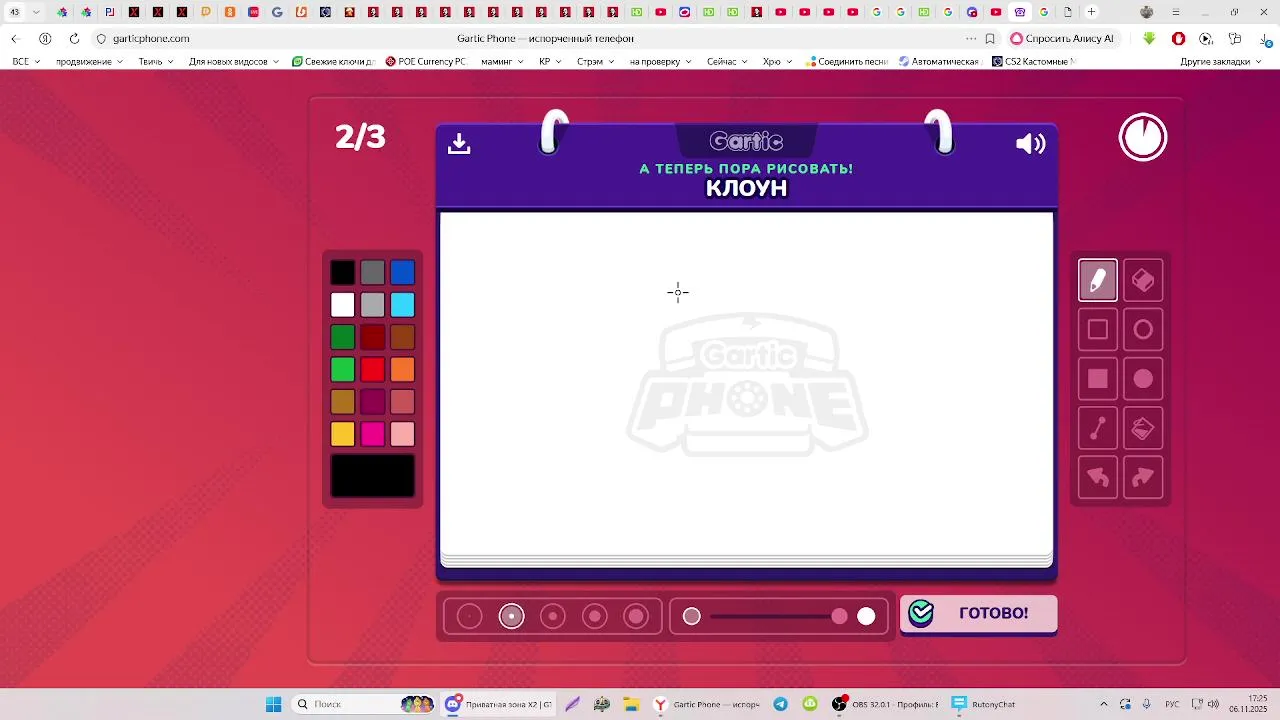Click the white drawing canvas

[746, 382]
